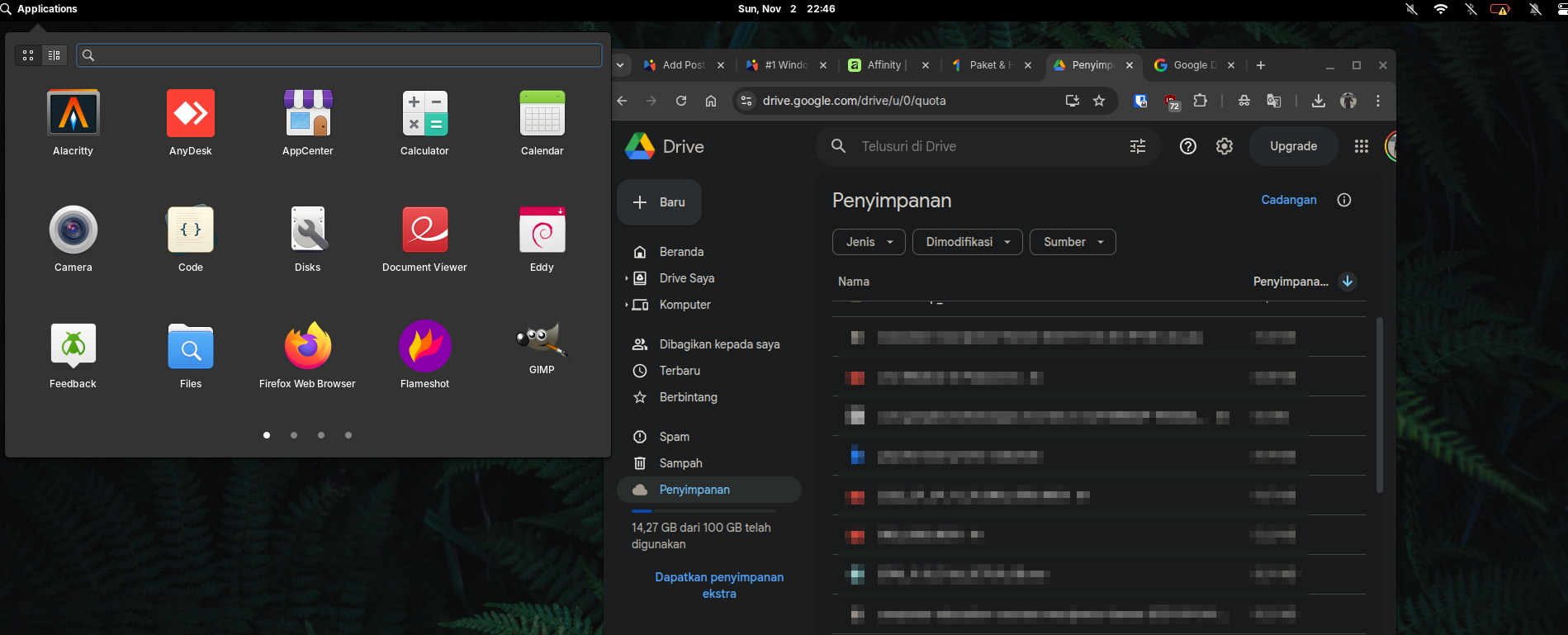Open the Jenis filter dropdown
The height and width of the screenshot is (635, 1568).
click(868, 242)
